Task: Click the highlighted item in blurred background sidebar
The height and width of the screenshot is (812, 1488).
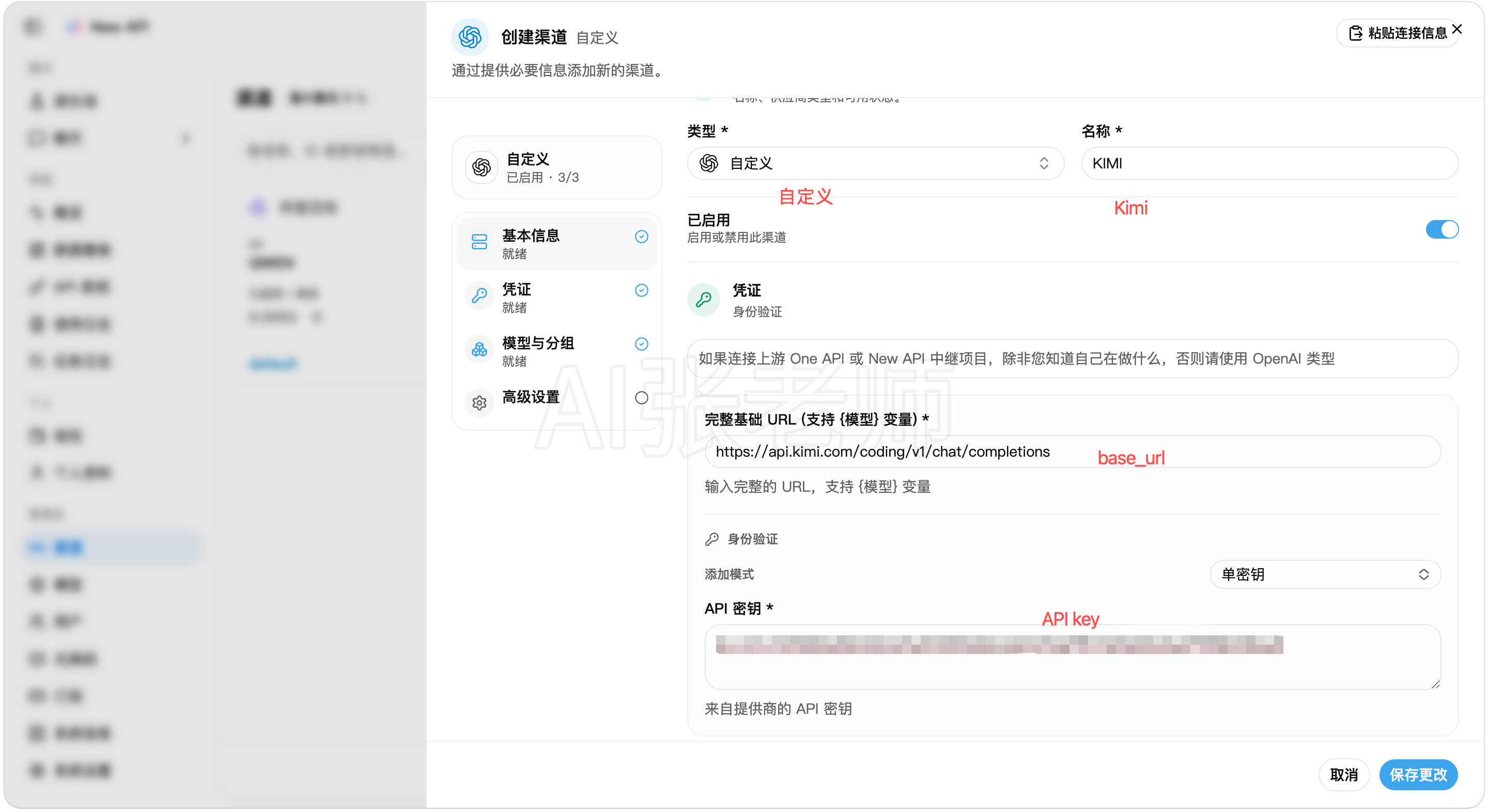Action: tap(113, 547)
